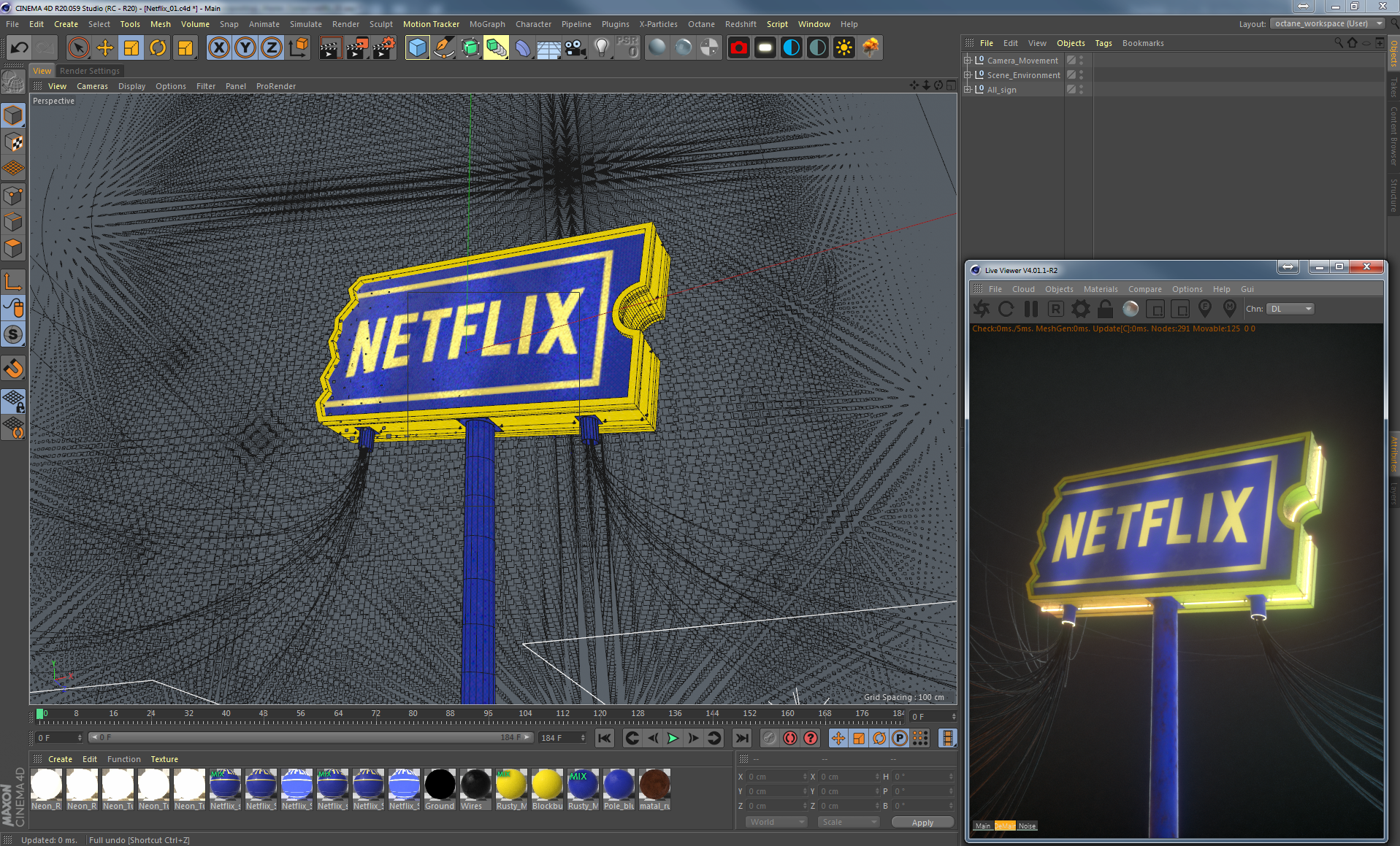Click the Apply button in coordinates panel
1400x846 pixels.
pyautogui.click(x=922, y=822)
